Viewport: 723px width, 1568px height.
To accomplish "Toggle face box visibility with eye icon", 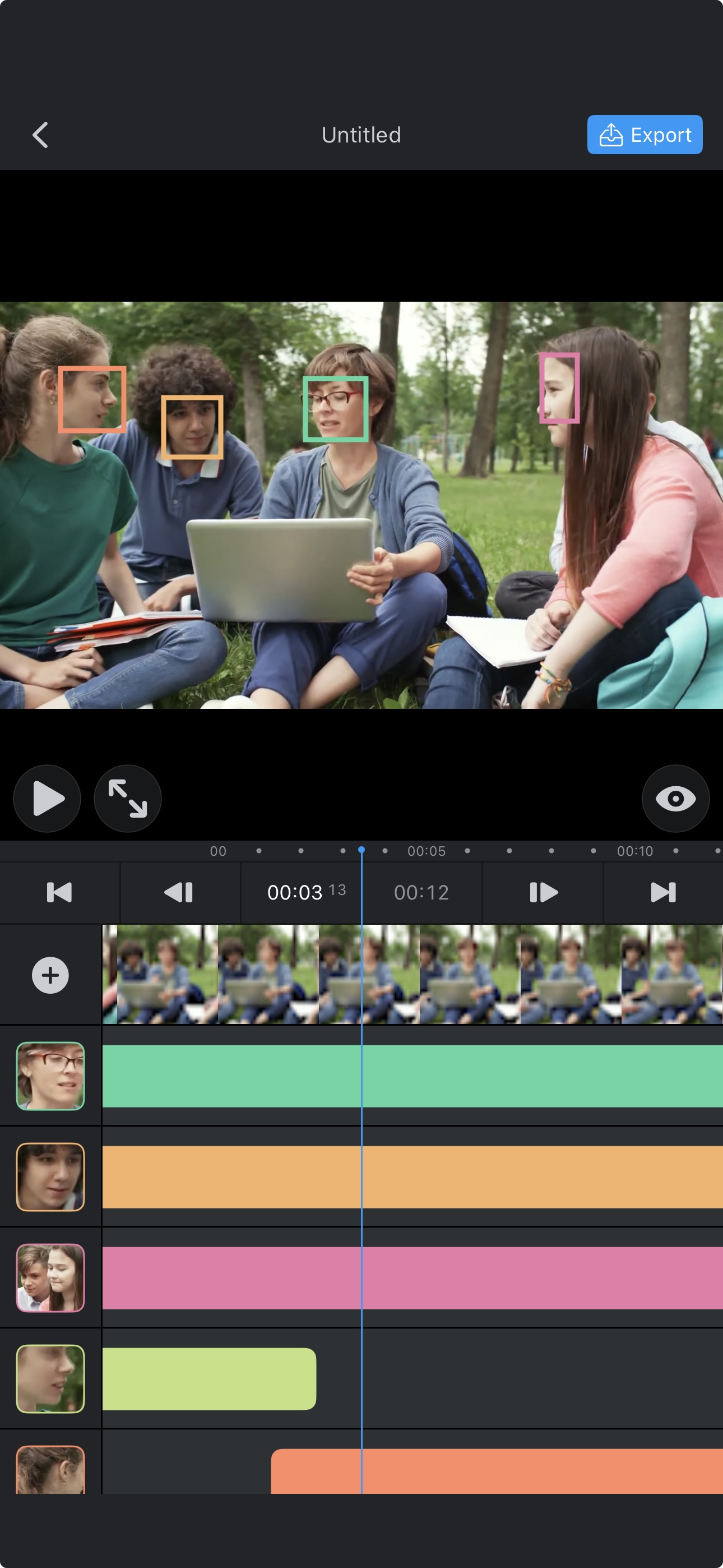I will pyautogui.click(x=675, y=798).
